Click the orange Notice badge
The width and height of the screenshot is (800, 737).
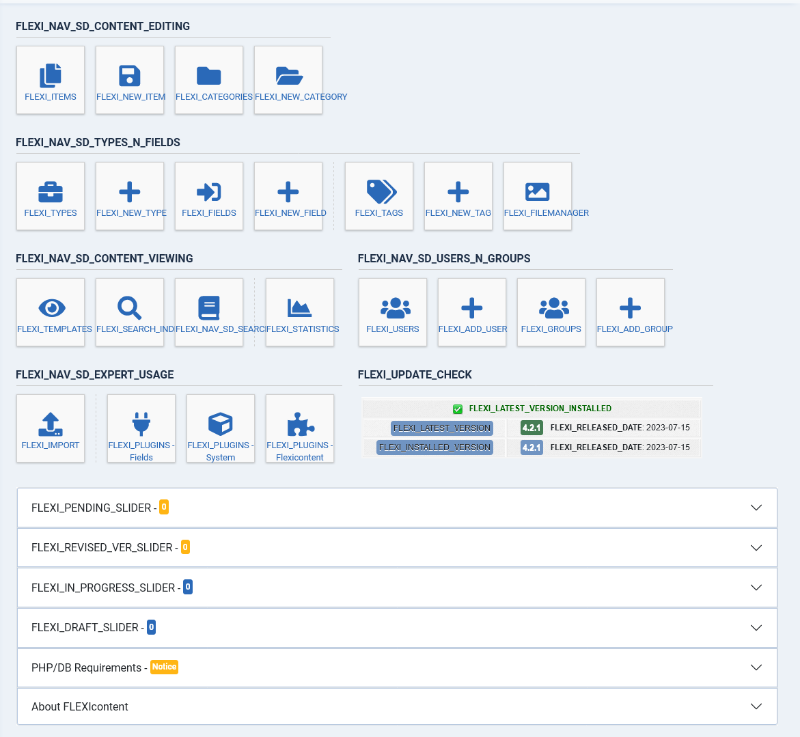coord(164,667)
